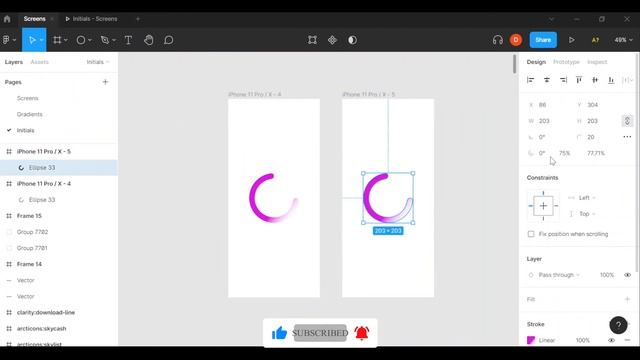Toggle stroke visibility eye icon

(611, 340)
